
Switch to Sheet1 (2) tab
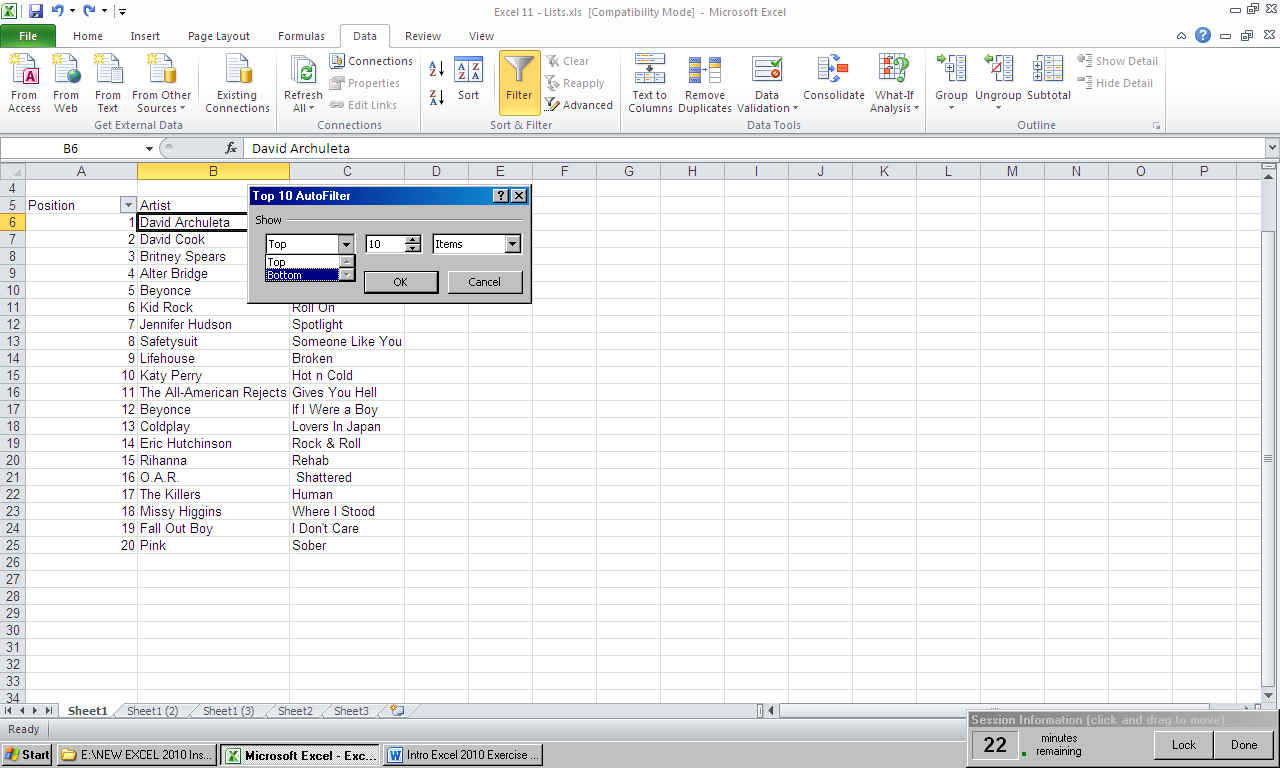152,711
